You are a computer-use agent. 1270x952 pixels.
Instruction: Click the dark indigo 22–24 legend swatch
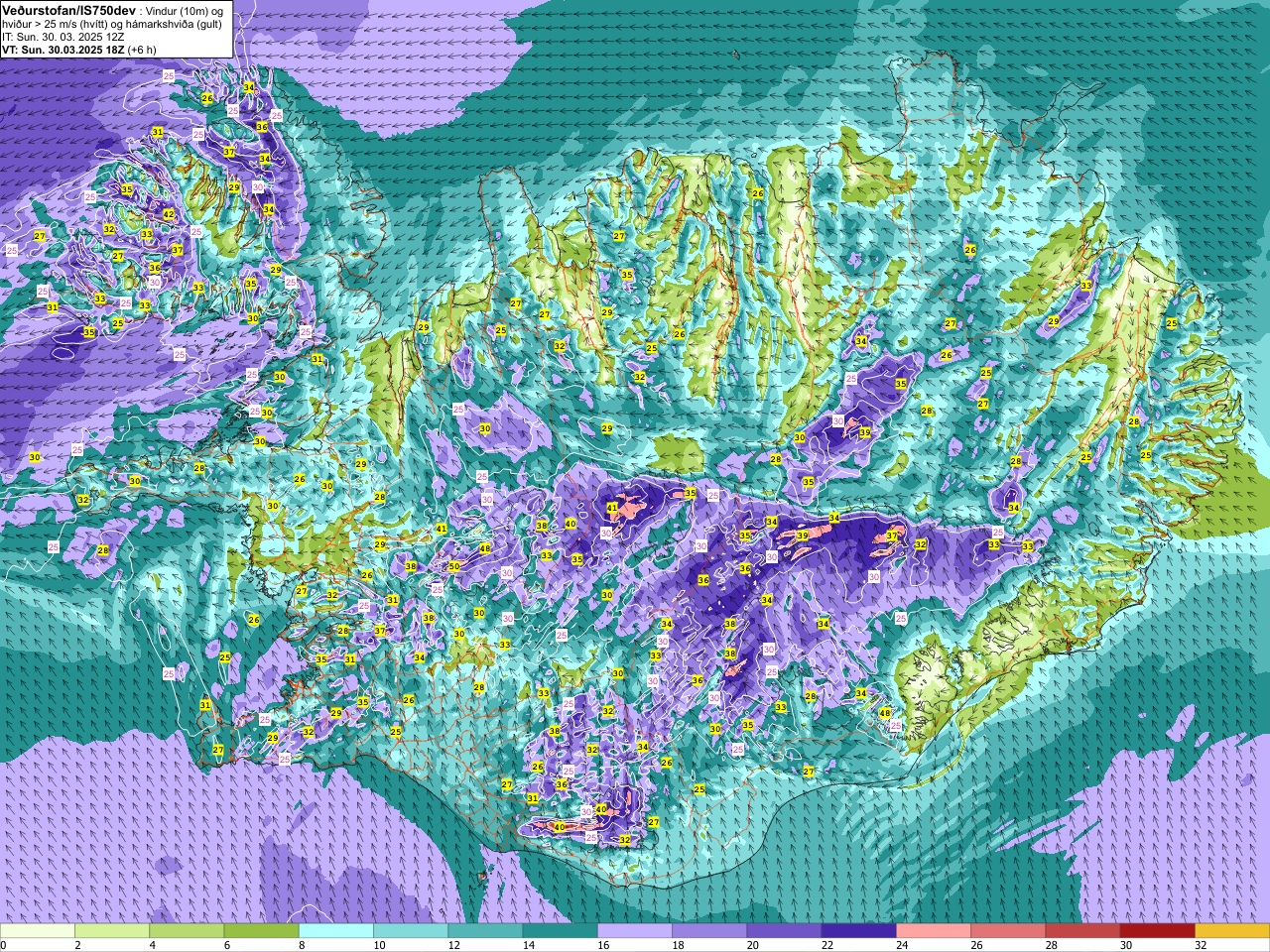click(858, 931)
